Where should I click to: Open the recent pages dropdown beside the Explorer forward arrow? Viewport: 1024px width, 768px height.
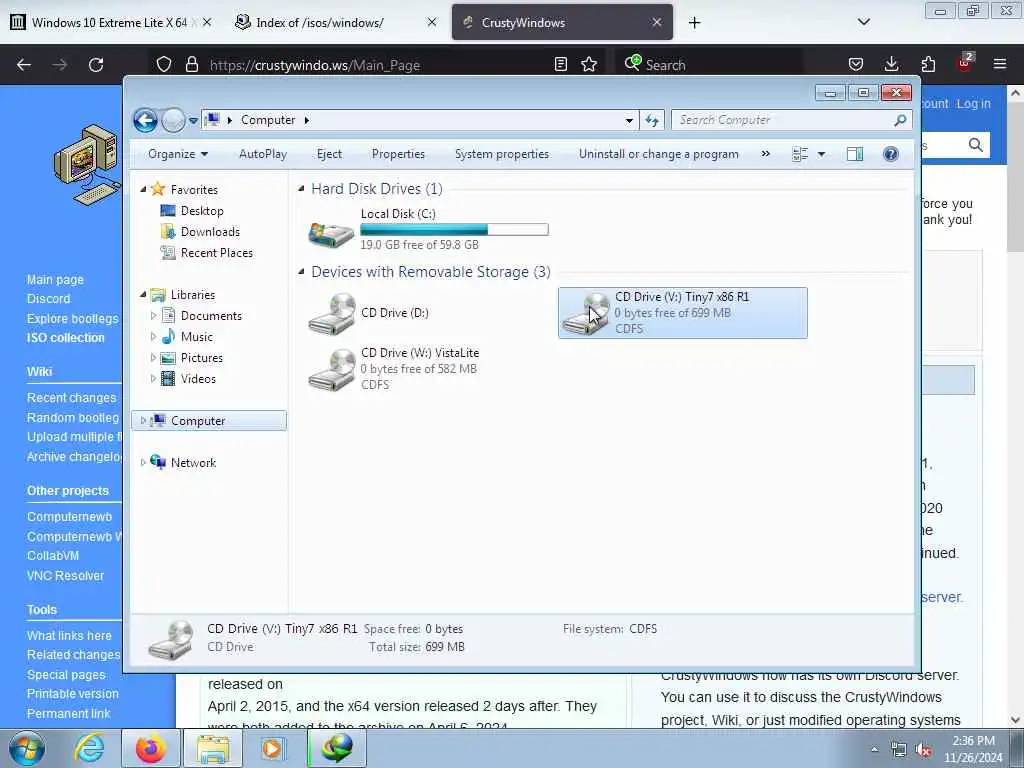coord(193,120)
